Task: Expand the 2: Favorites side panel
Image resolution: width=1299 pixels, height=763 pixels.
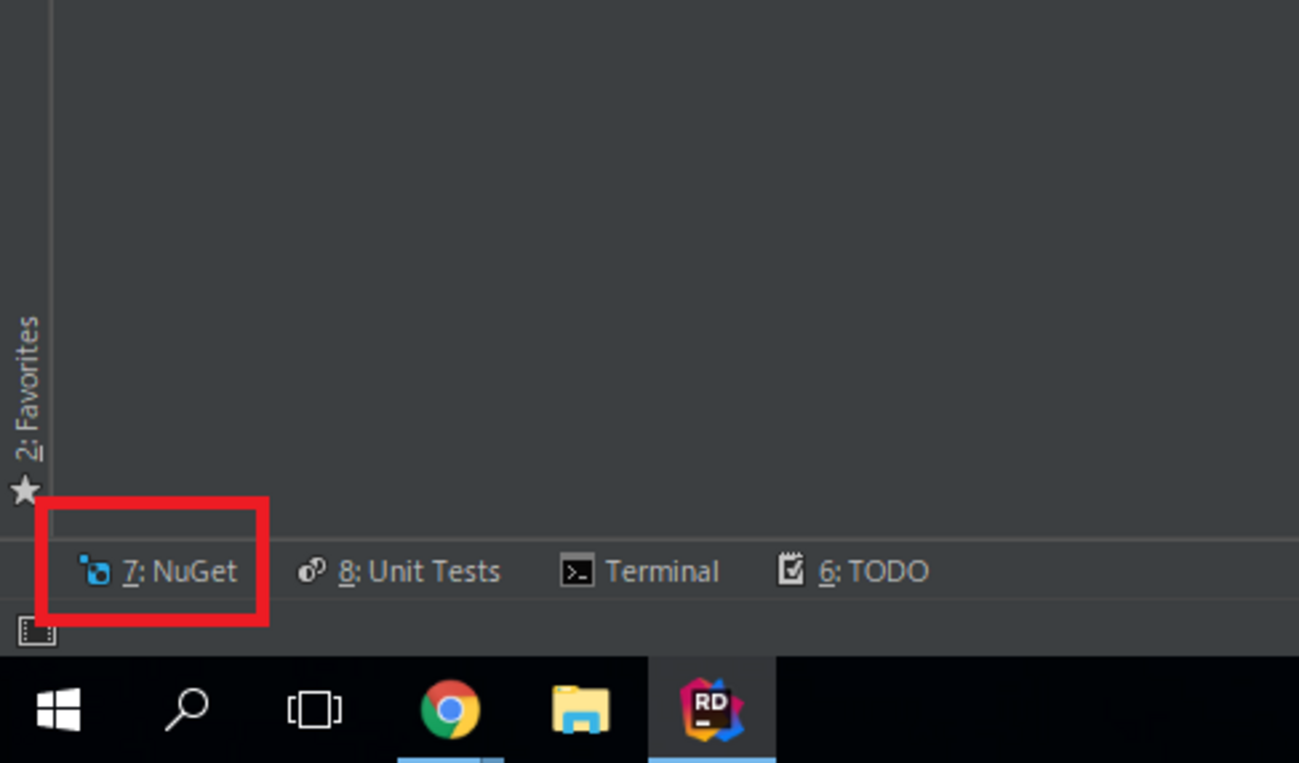Action: pyautogui.click(x=27, y=389)
